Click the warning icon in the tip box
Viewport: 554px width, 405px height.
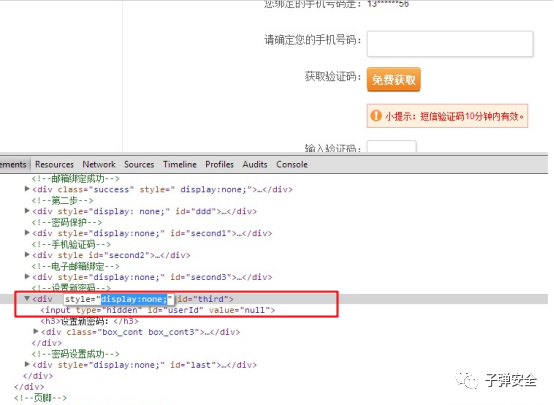pyautogui.click(x=376, y=116)
